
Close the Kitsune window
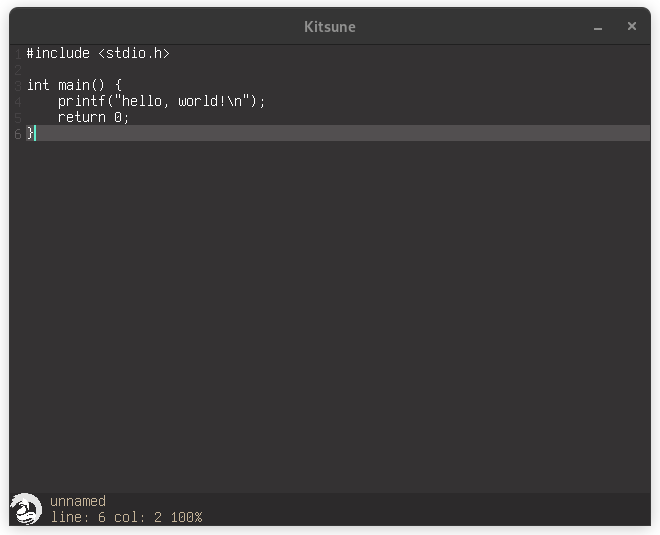[x=631, y=26]
